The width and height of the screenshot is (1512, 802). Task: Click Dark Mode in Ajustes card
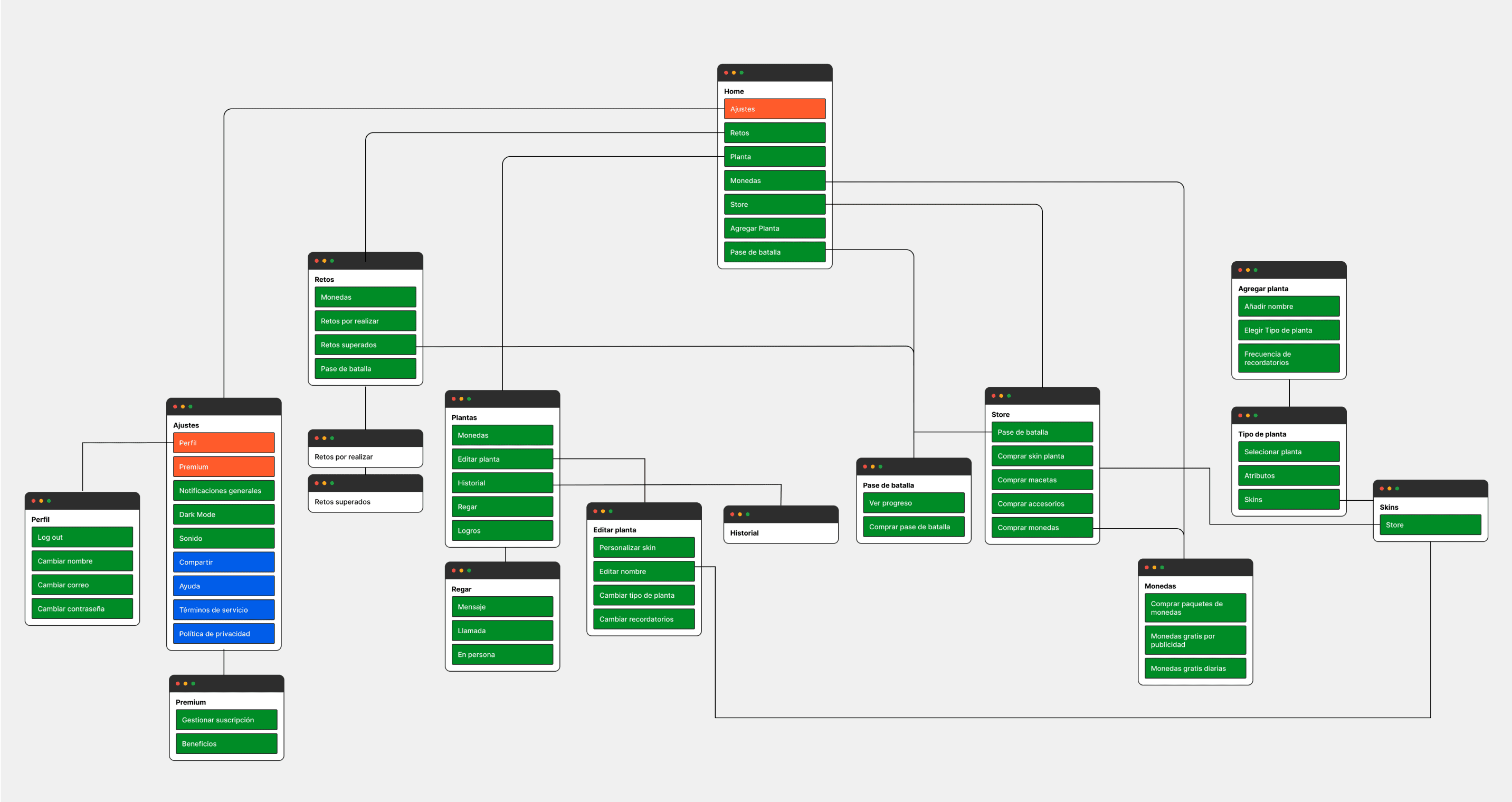pyautogui.click(x=224, y=514)
